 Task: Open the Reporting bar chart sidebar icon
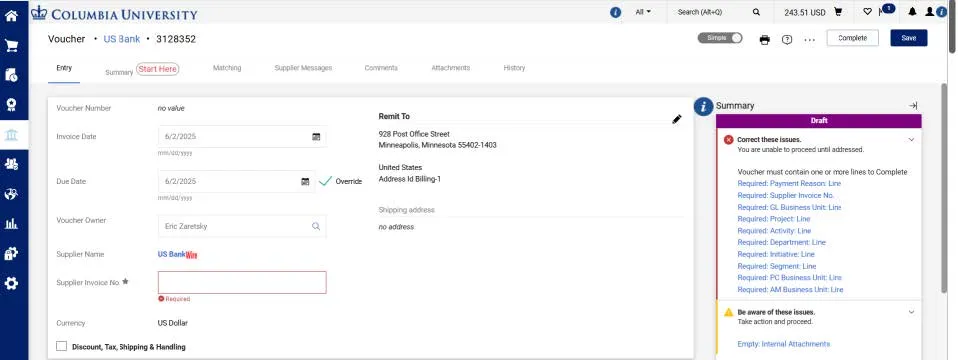[11, 224]
